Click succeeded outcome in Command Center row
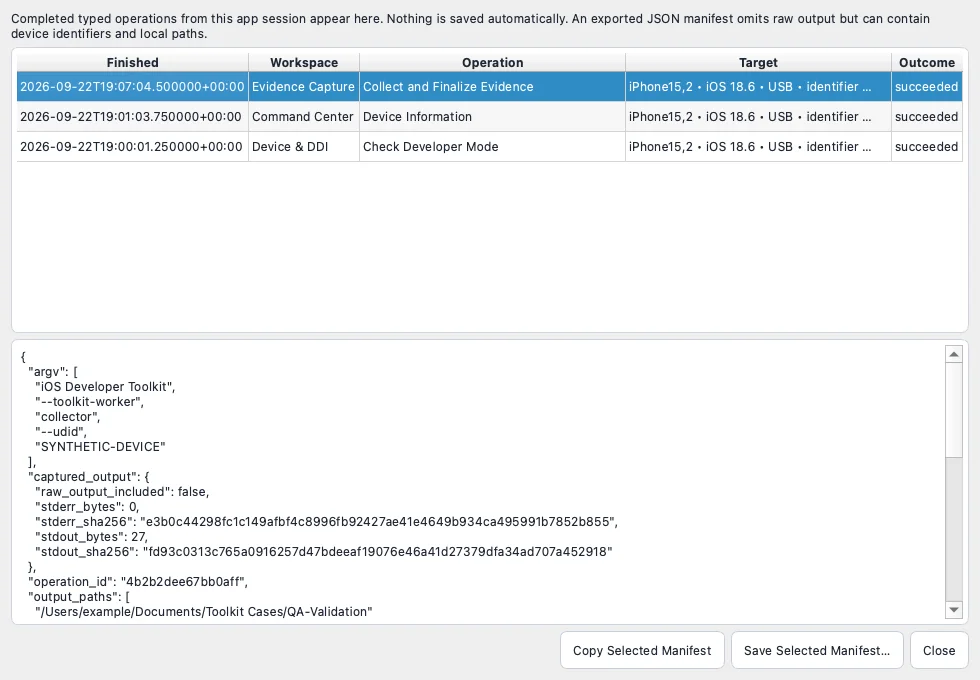The image size is (980, 680). [x=926, y=116]
